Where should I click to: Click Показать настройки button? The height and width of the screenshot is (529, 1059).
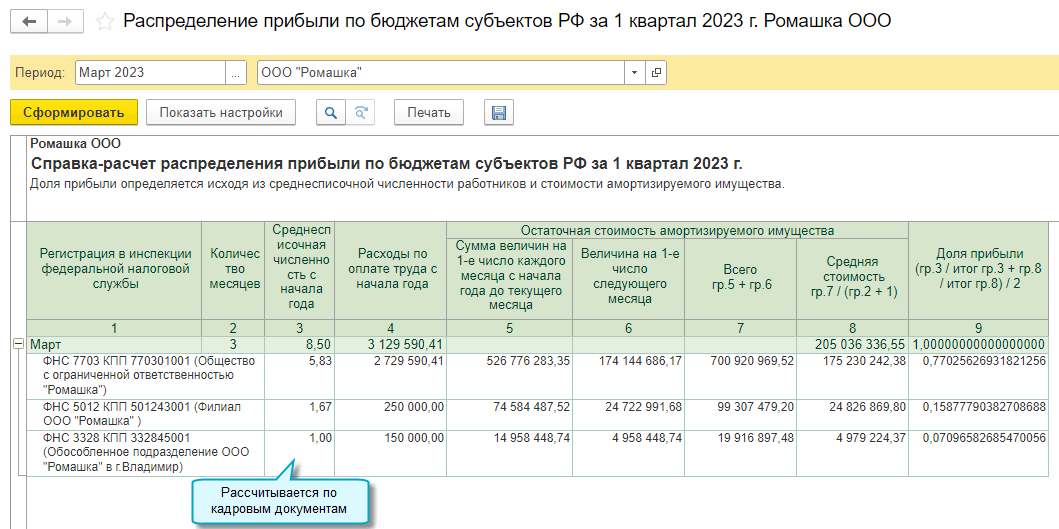(221, 112)
